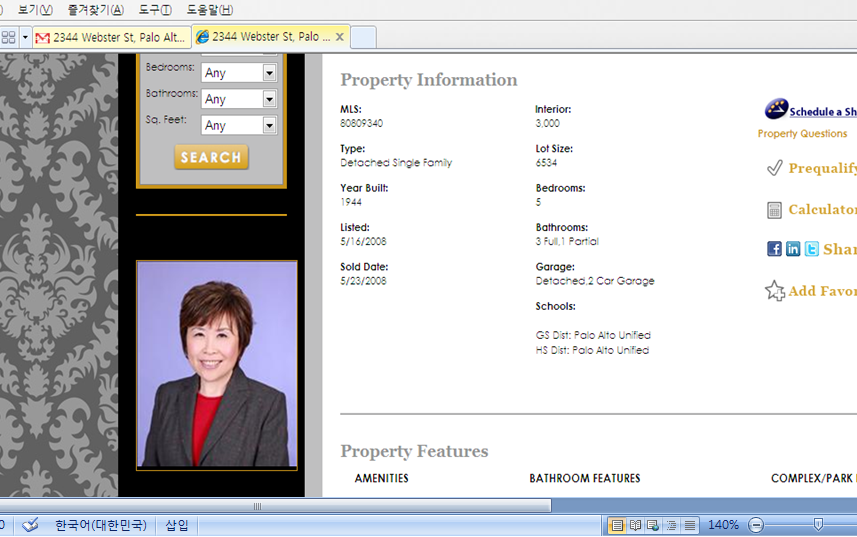Viewport: 857px width, 537px height.
Task: Click the Facebook share icon
Action: tap(774, 249)
